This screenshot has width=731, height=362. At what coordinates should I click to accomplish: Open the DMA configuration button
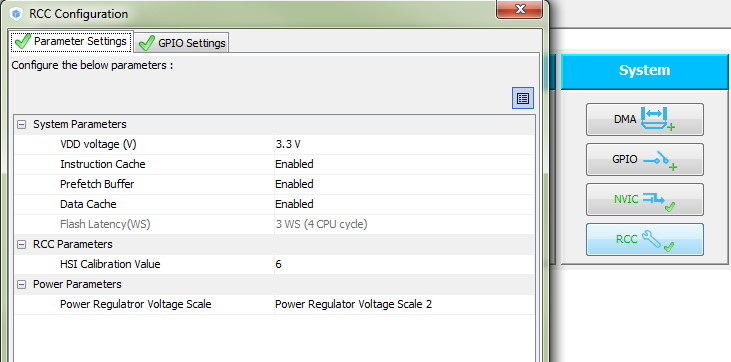[x=645, y=119]
